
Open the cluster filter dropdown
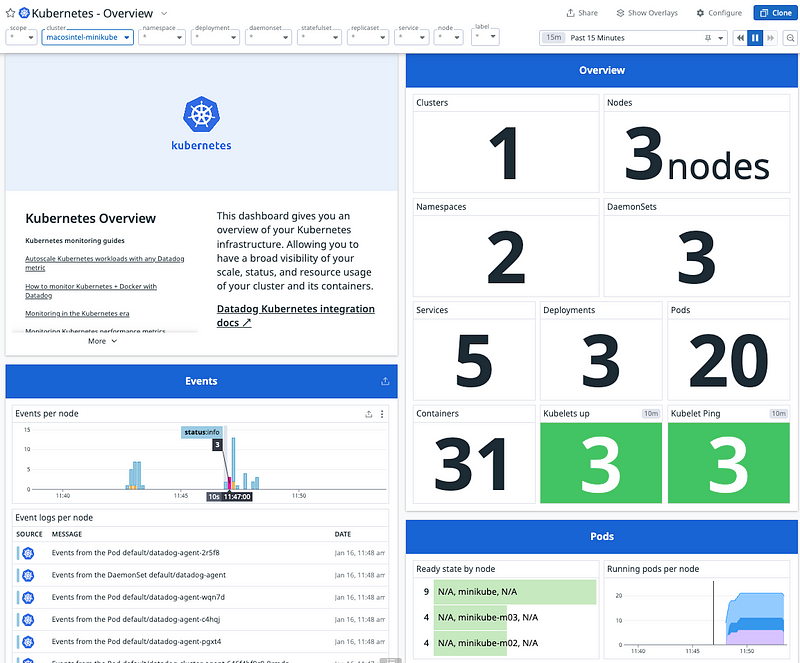tap(88, 38)
